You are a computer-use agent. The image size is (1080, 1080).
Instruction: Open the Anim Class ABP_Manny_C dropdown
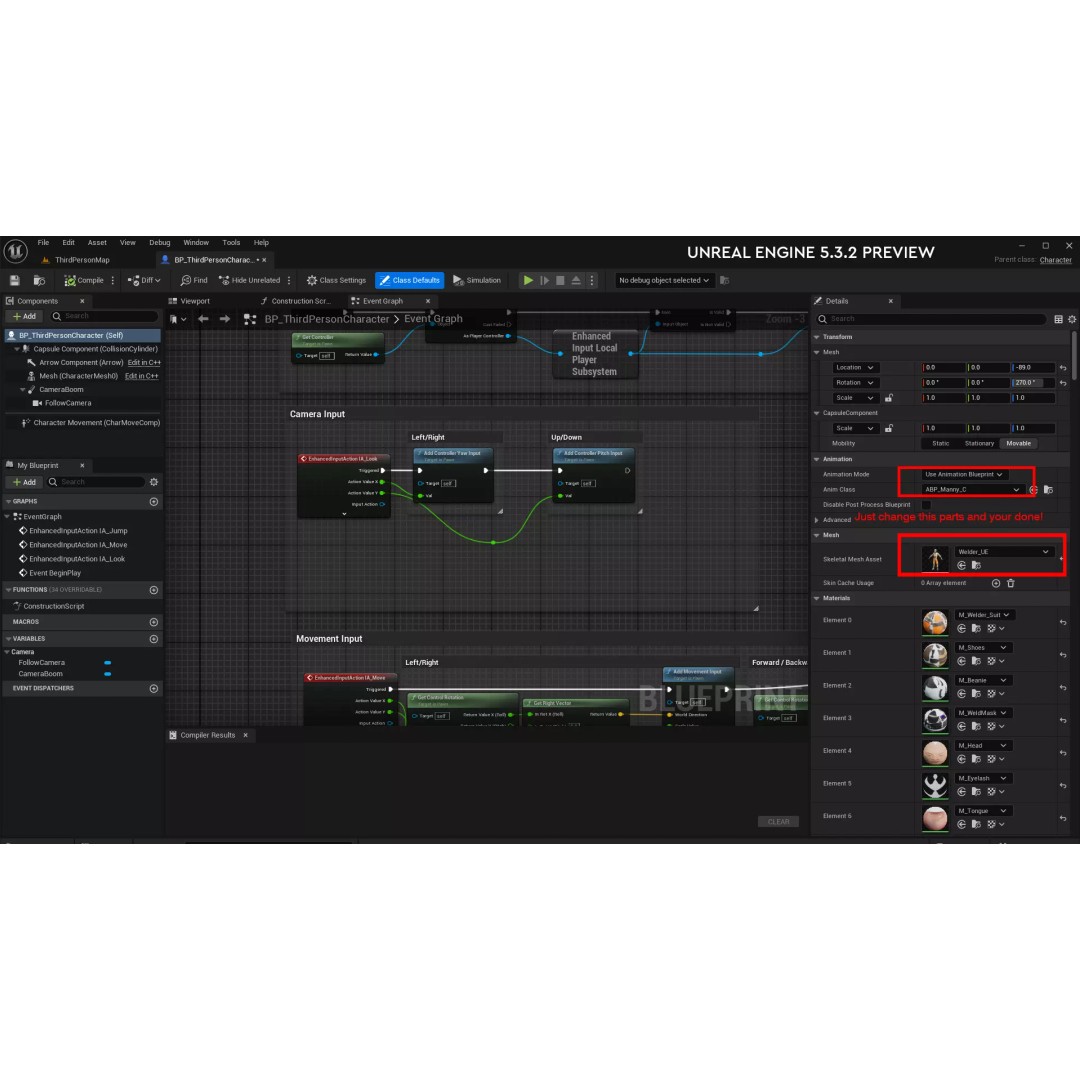click(x=972, y=490)
